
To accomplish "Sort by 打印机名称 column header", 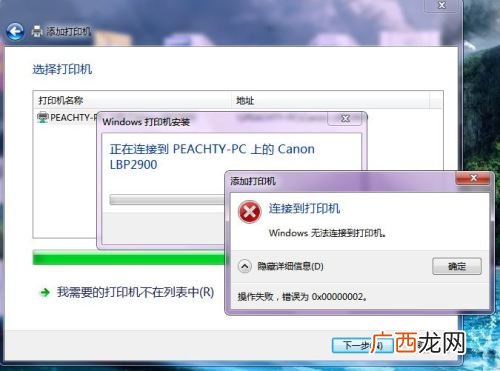I will click(x=132, y=100).
